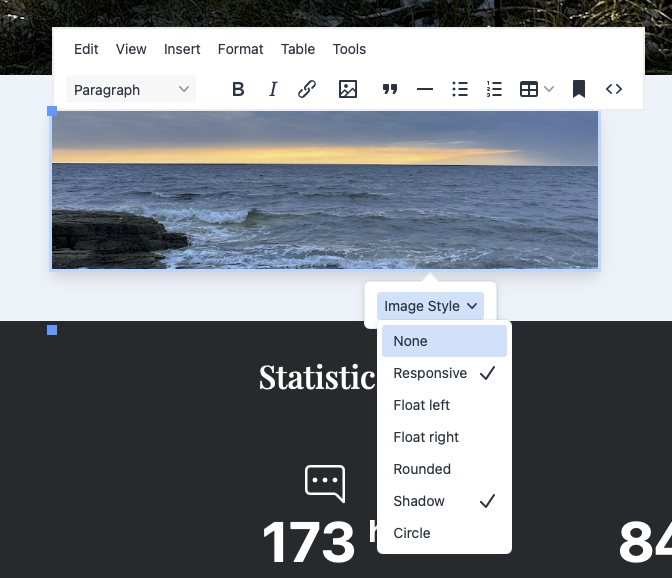Insert a link with the chain icon
672x578 pixels.
307,89
